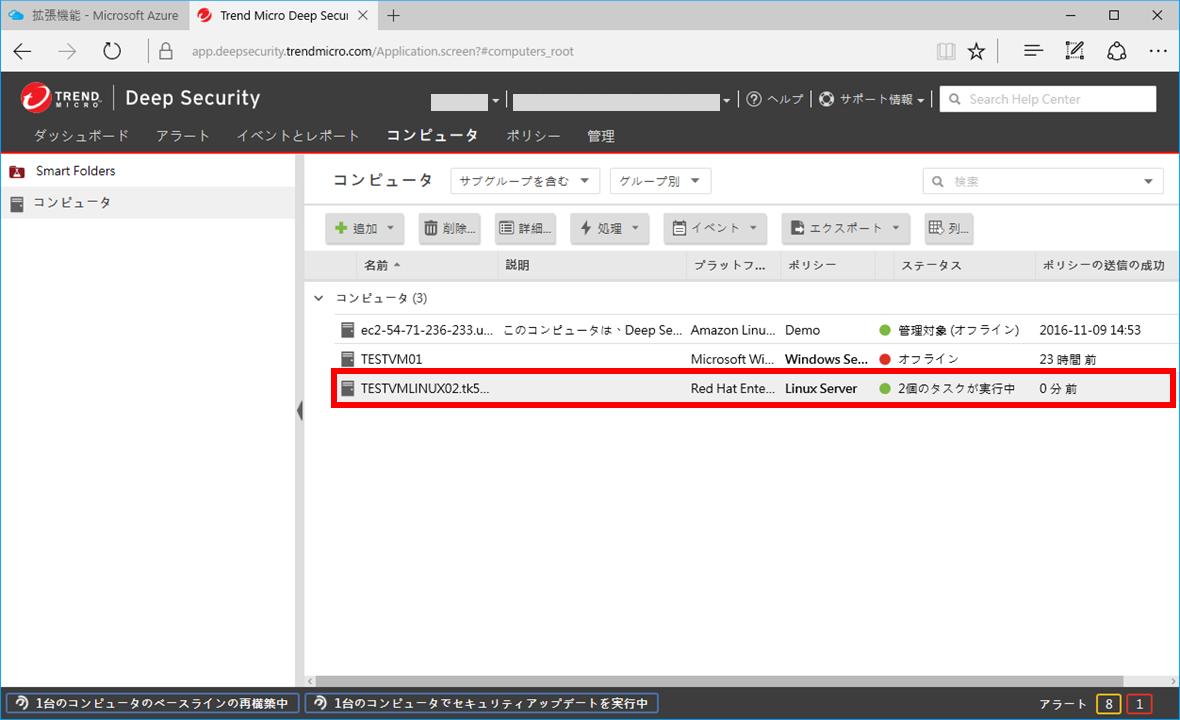
Task: Open a new browser tab plus
Action: [x=393, y=15]
